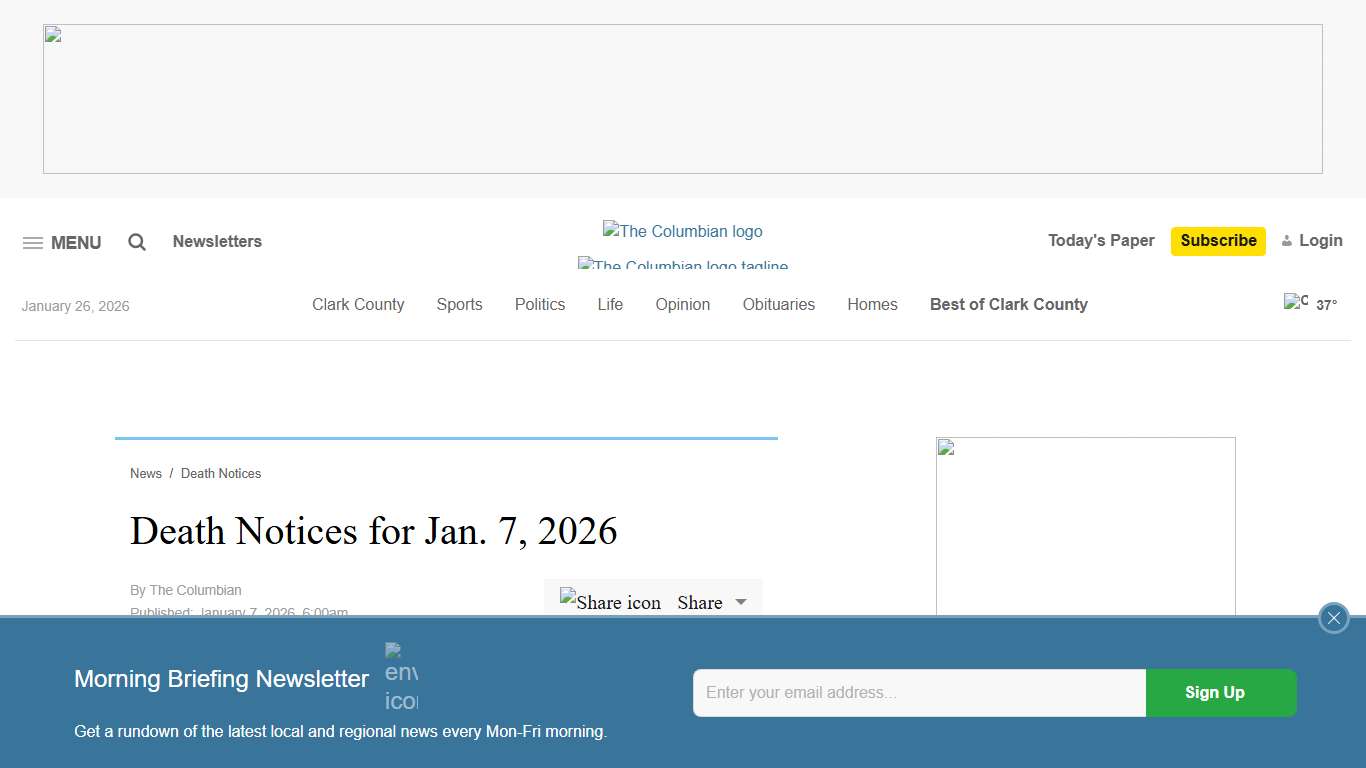Switch to Best of Clark County
This screenshot has width=1366, height=768.
point(1008,304)
